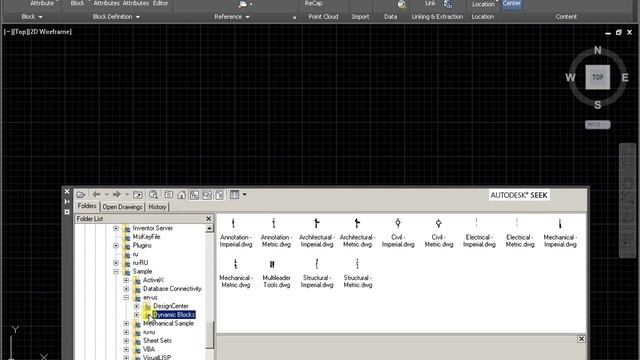Select Mechanical - Metric.dwg file icon
Image resolution: width=640 pixels, height=360 pixels.
pyautogui.click(x=236, y=264)
